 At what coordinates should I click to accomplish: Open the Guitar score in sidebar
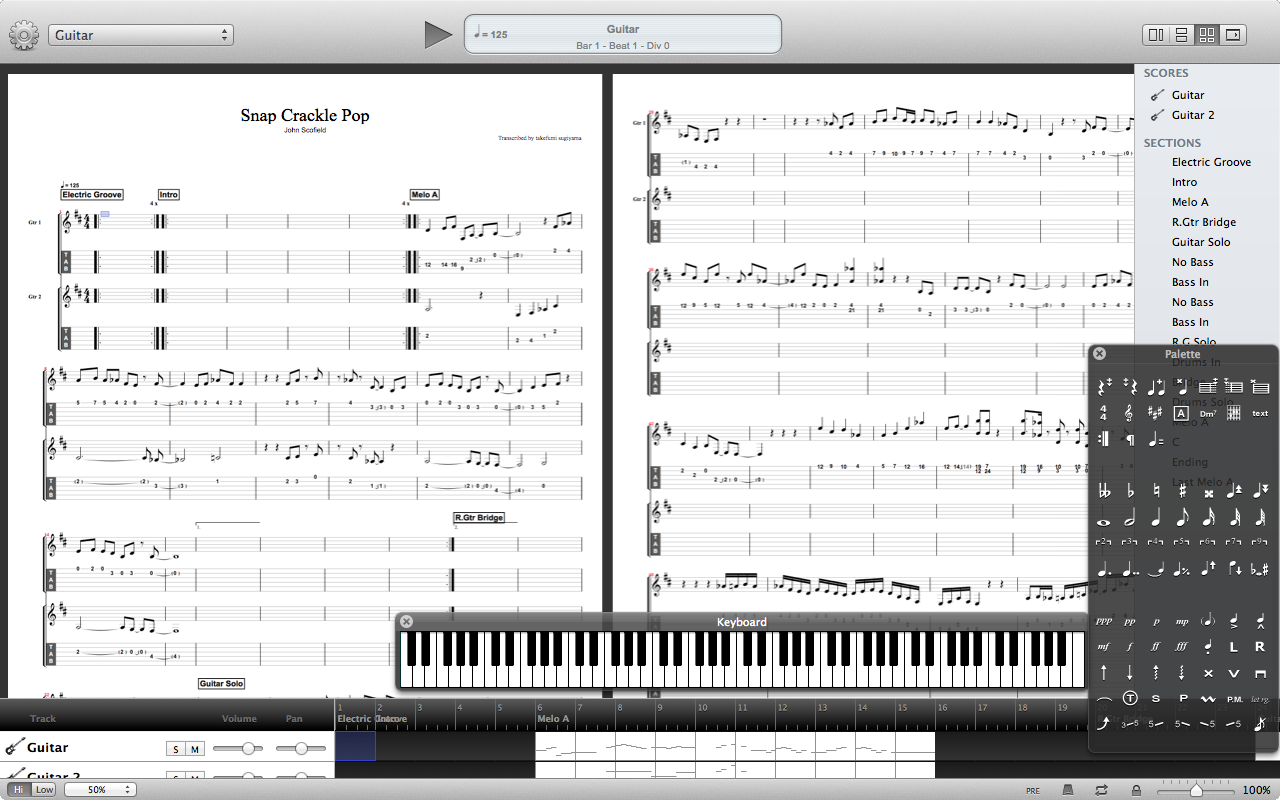tap(1188, 95)
